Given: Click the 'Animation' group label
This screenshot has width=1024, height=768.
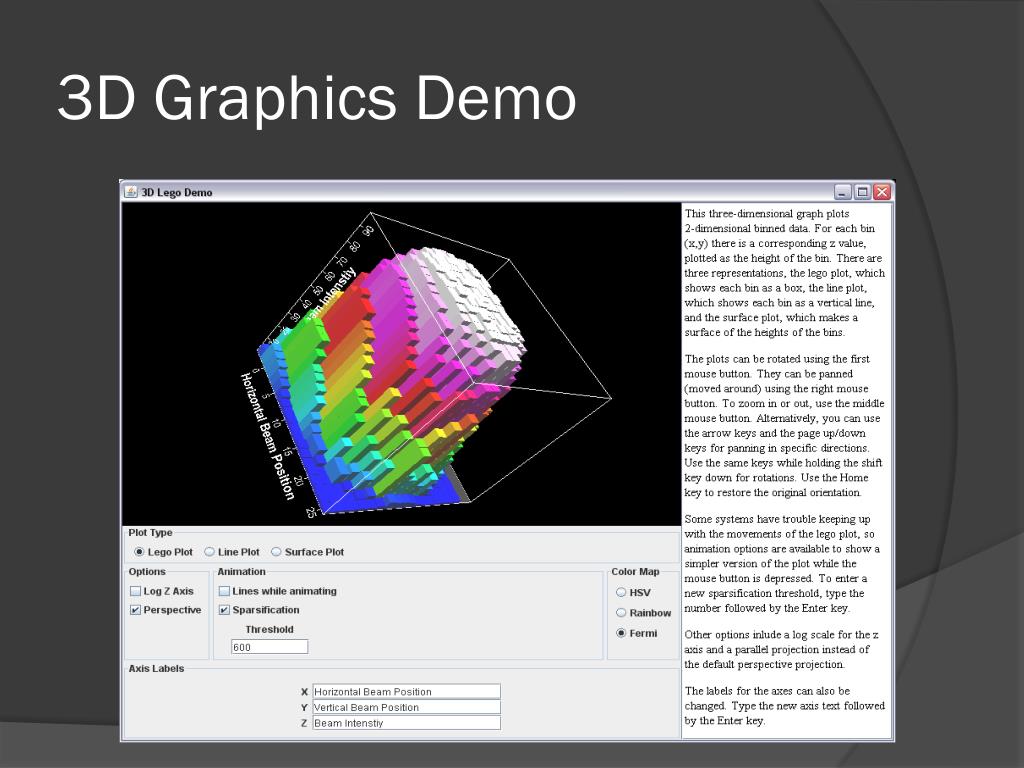Looking at the screenshot, I should [242, 571].
